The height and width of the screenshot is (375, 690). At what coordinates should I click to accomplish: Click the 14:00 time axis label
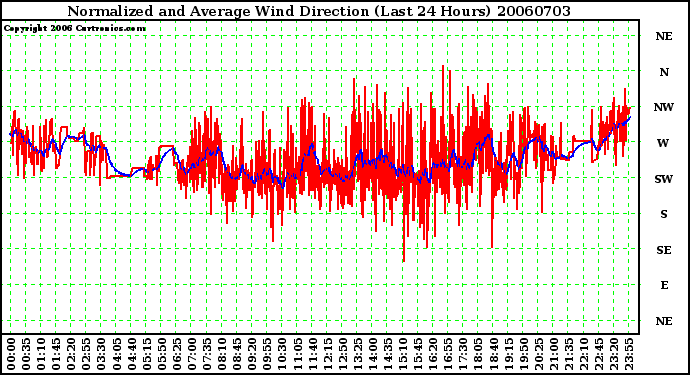click(372, 354)
